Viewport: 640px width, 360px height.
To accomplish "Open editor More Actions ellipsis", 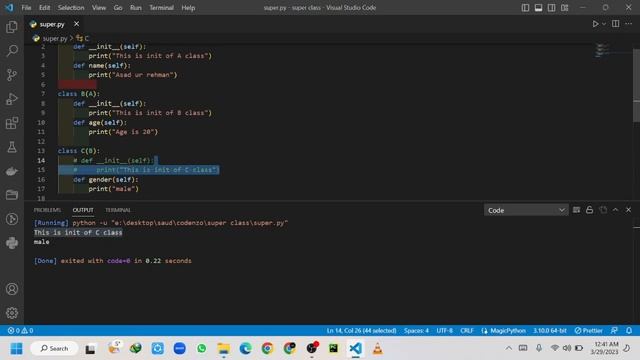I will point(629,24).
